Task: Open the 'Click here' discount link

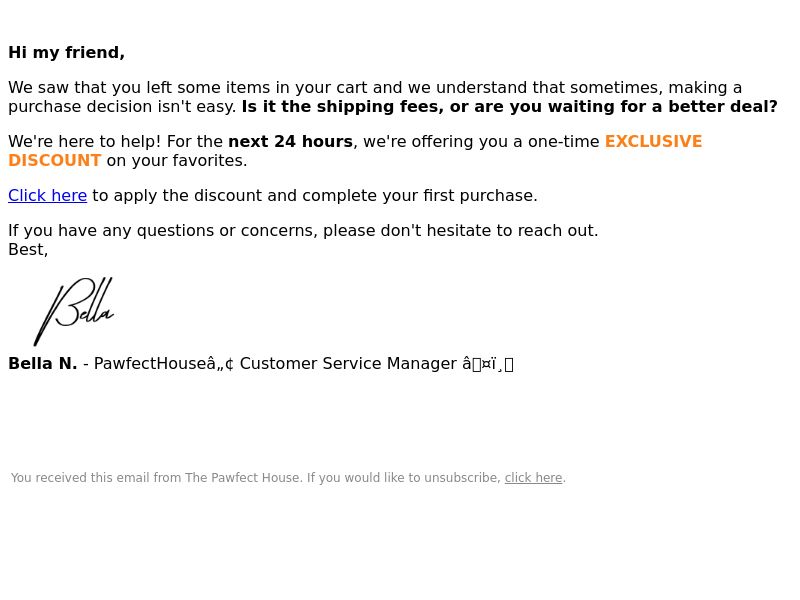Action: 47,195
